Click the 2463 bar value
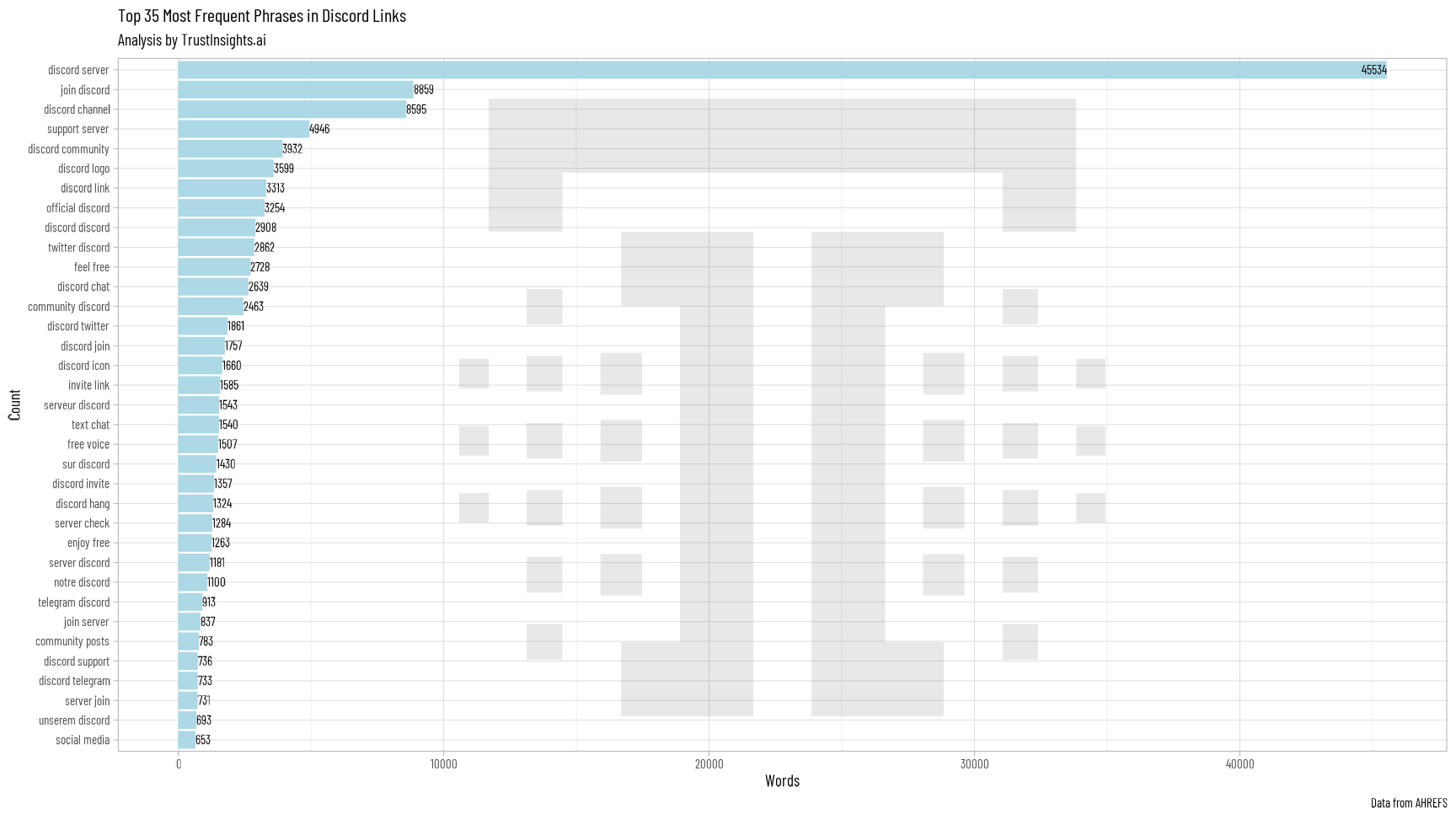Screen dimensions: 1456x819 (254, 307)
